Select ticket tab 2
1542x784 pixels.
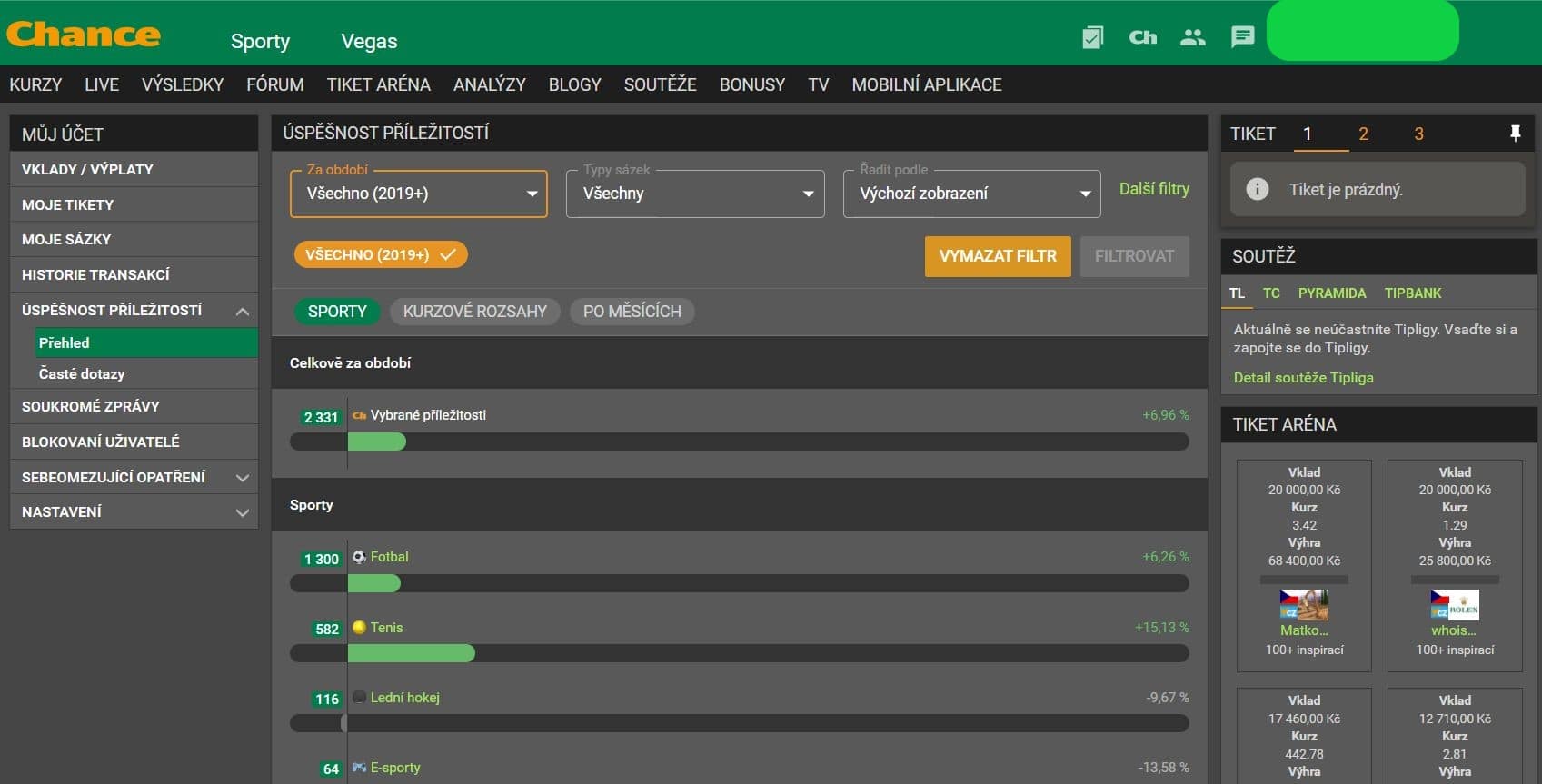point(1363,134)
